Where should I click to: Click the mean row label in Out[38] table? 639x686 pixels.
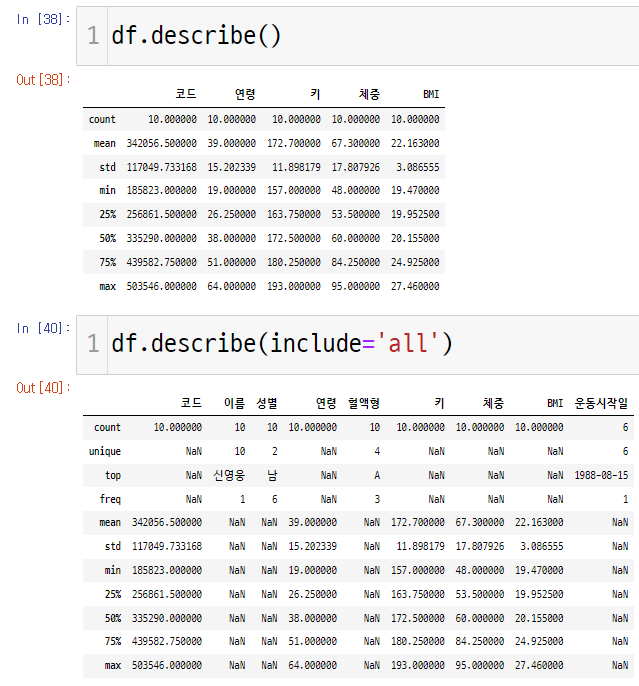tap(105, 144)
